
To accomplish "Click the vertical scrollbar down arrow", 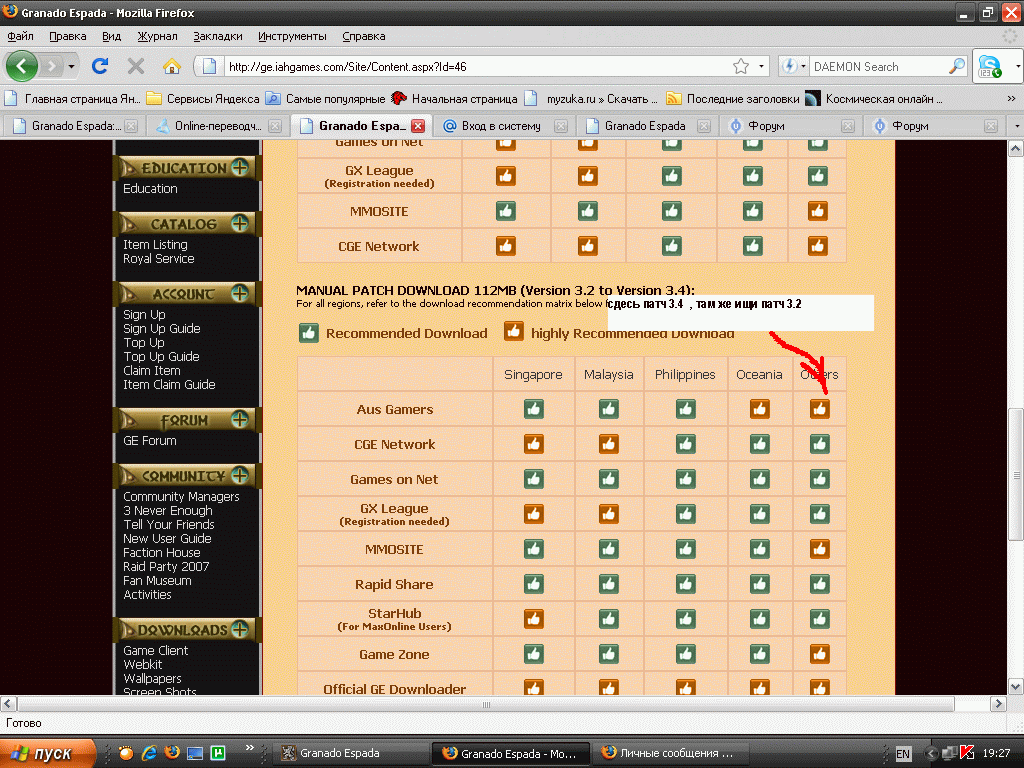I will pos(1016,686).
